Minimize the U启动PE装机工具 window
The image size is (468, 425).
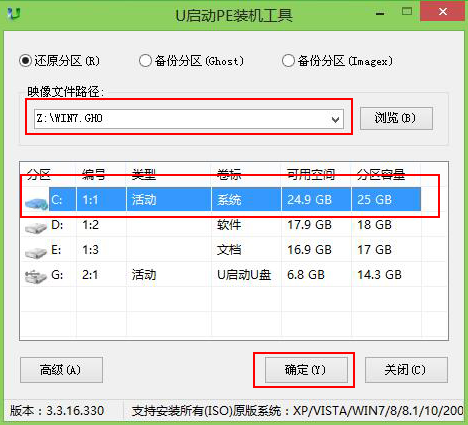(x=380, y=13)
